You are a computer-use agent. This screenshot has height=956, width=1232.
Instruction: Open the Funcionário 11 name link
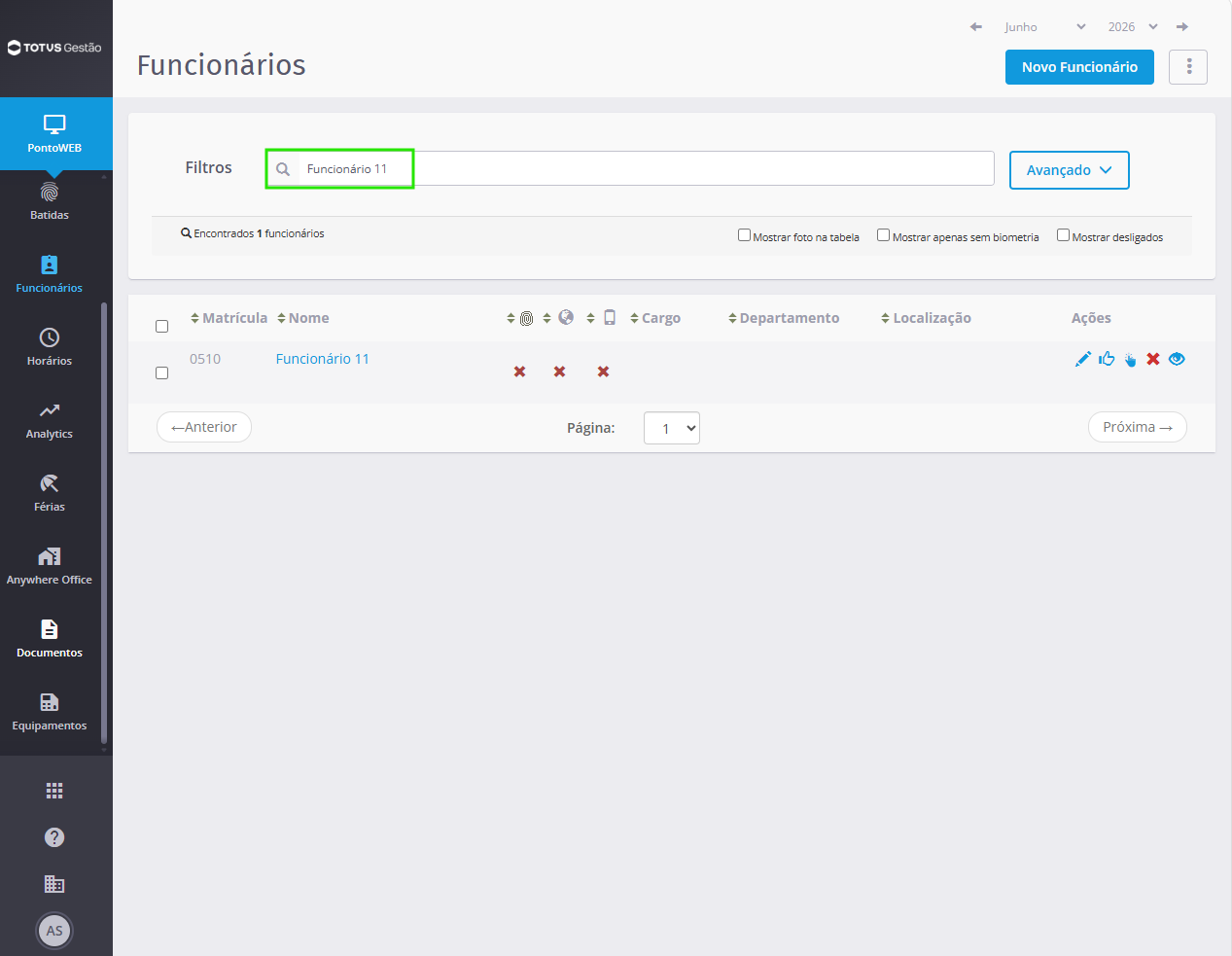click(323, 359)
